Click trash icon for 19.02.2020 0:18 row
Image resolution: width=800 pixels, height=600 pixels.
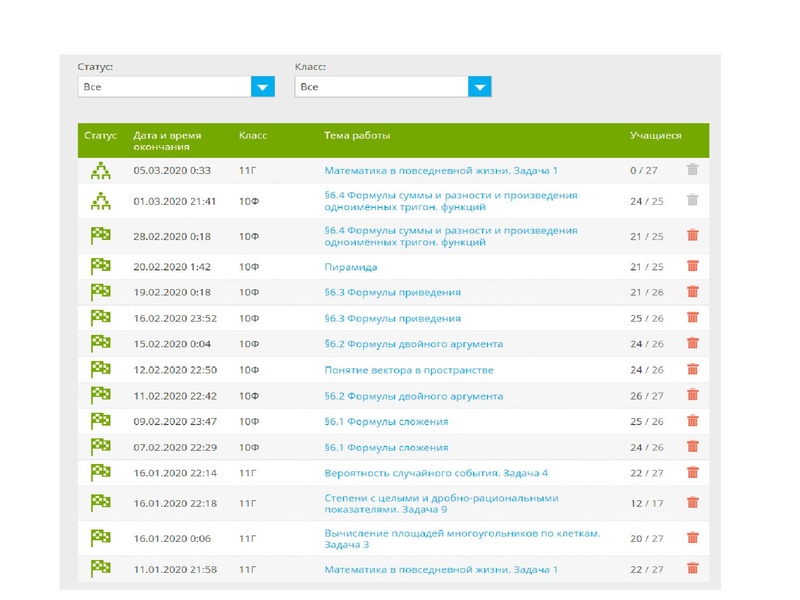pos(692,292)
